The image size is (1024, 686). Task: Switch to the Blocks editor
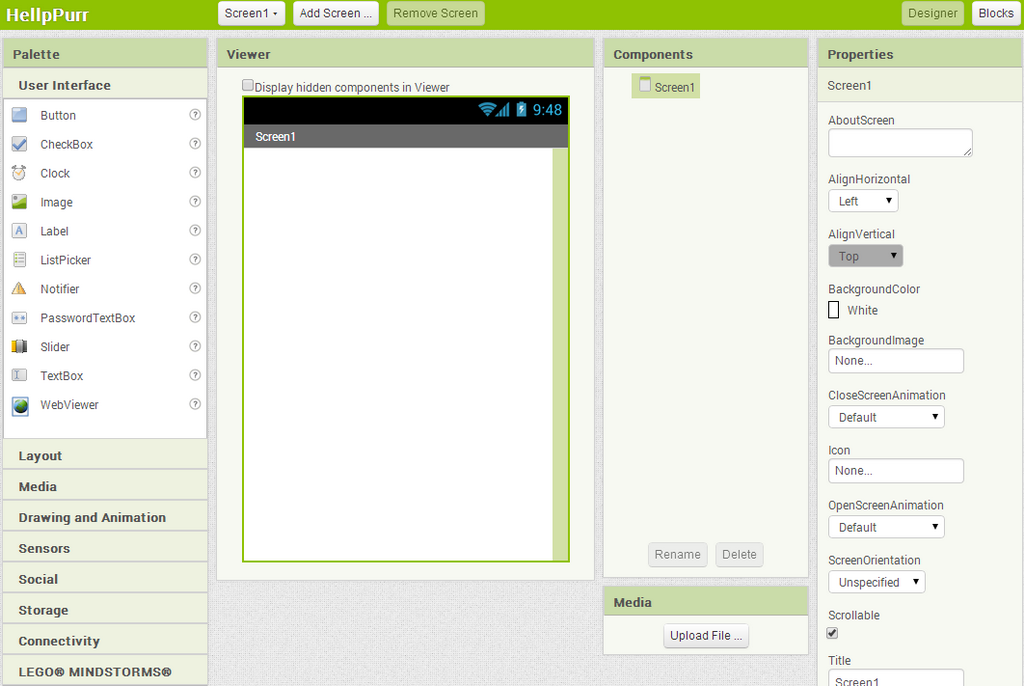point(996,13)
